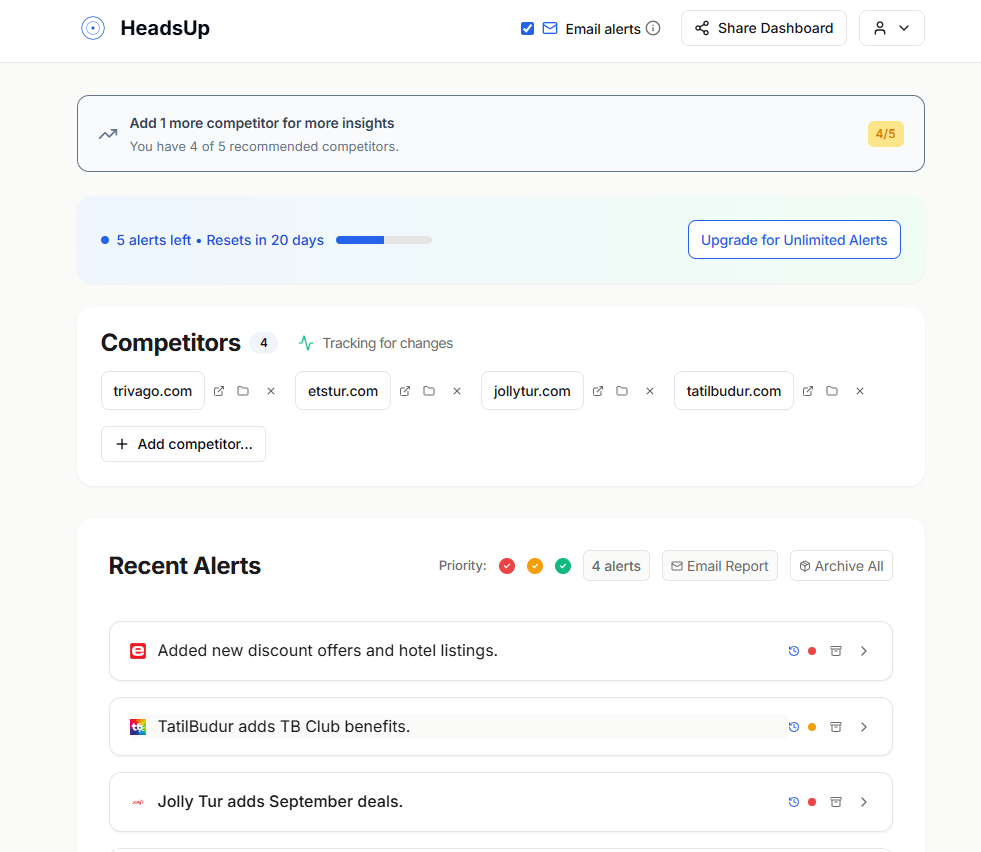Uncheck the Email alerts checkbox
981x852 pixels.
[x=527, y=28]
